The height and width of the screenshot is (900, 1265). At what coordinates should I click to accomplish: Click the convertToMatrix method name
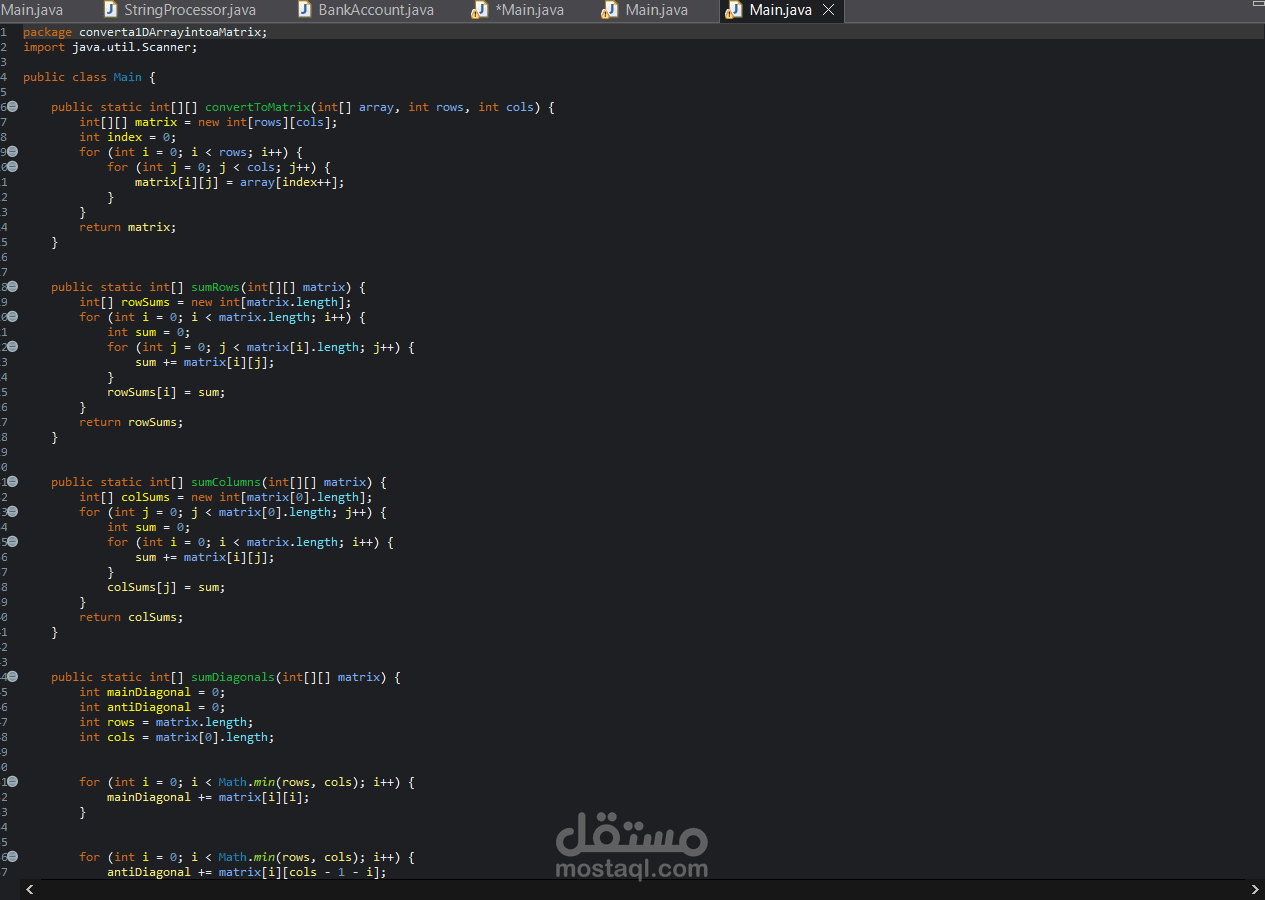point(257,107)
